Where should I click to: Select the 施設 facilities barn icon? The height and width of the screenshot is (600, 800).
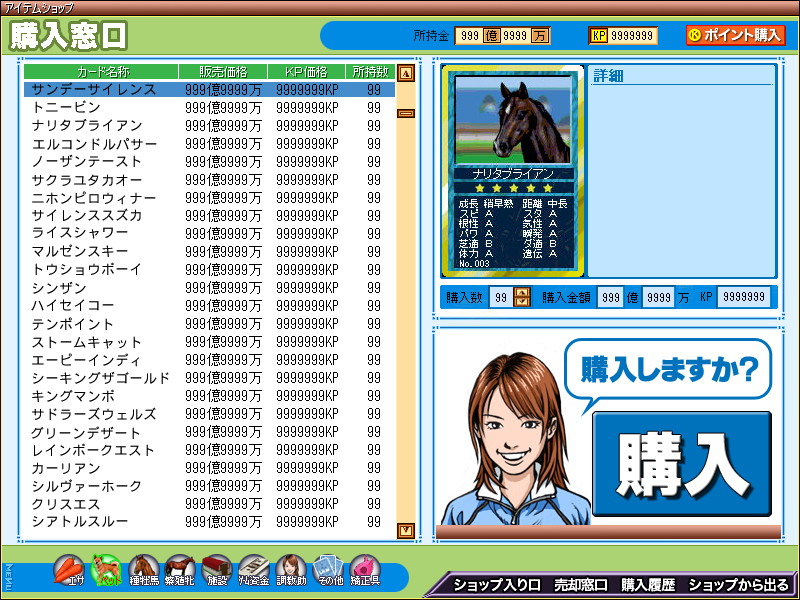(217, 571)
